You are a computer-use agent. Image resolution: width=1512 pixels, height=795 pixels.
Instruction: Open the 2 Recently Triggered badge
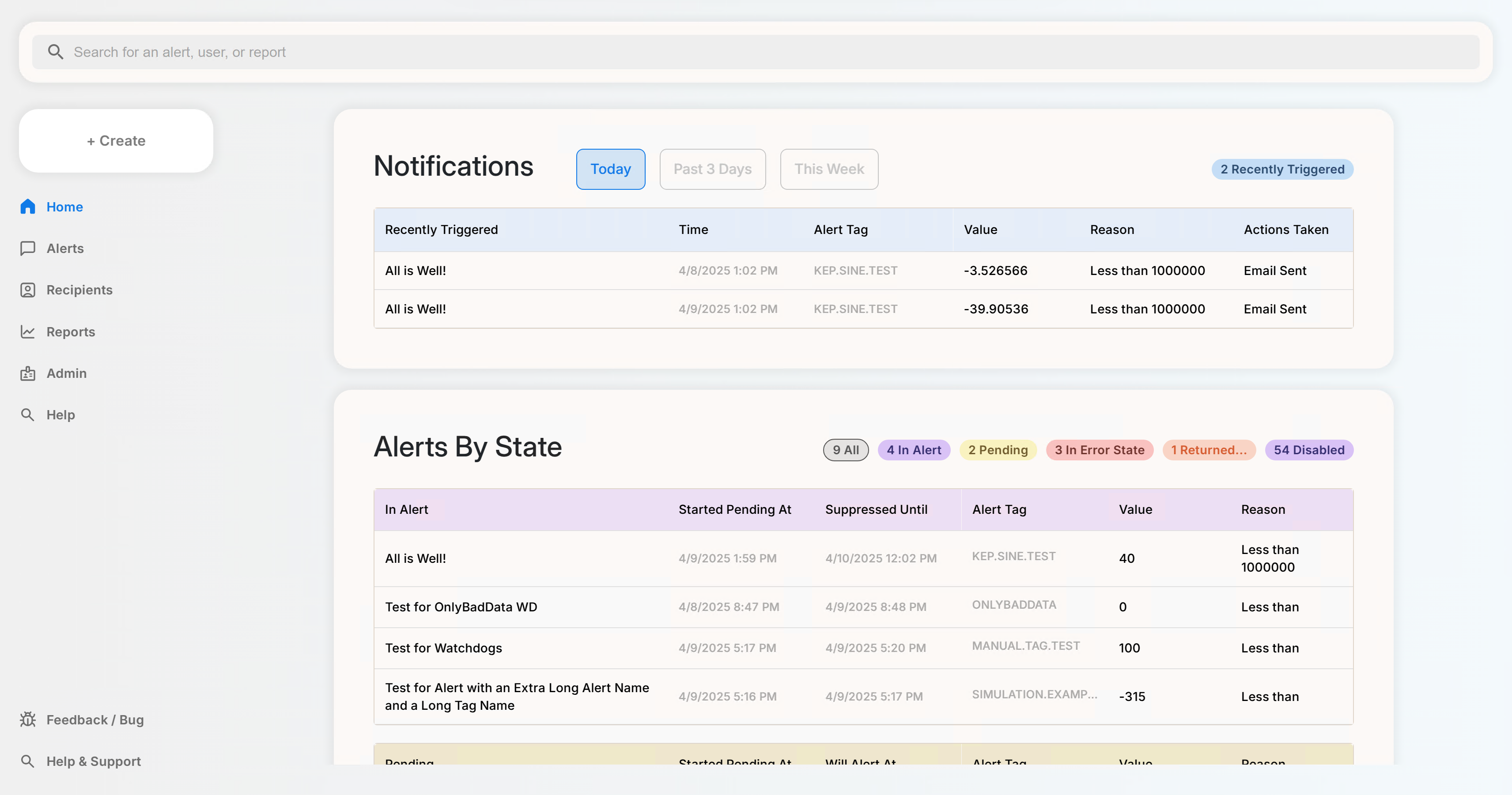click(1282, 169)
